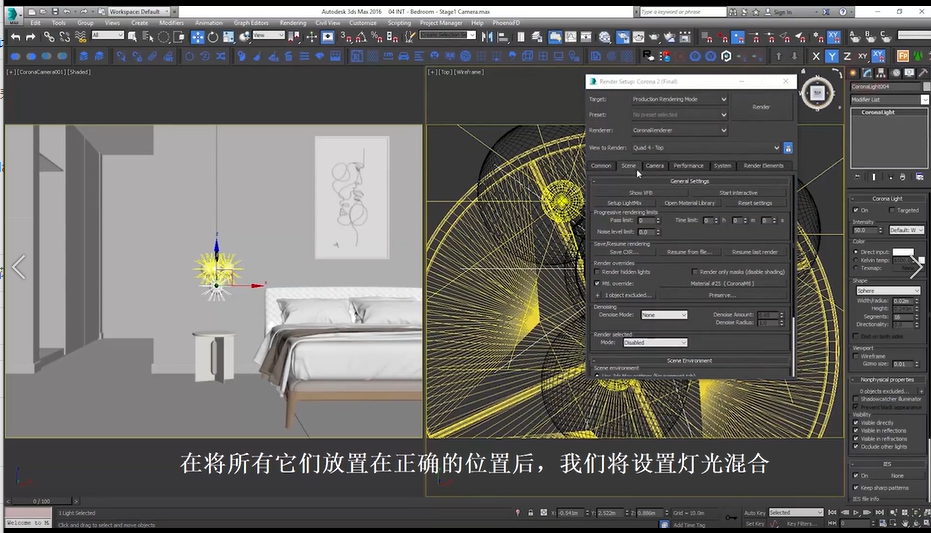Open the Modifiers menu

point(171,23)
